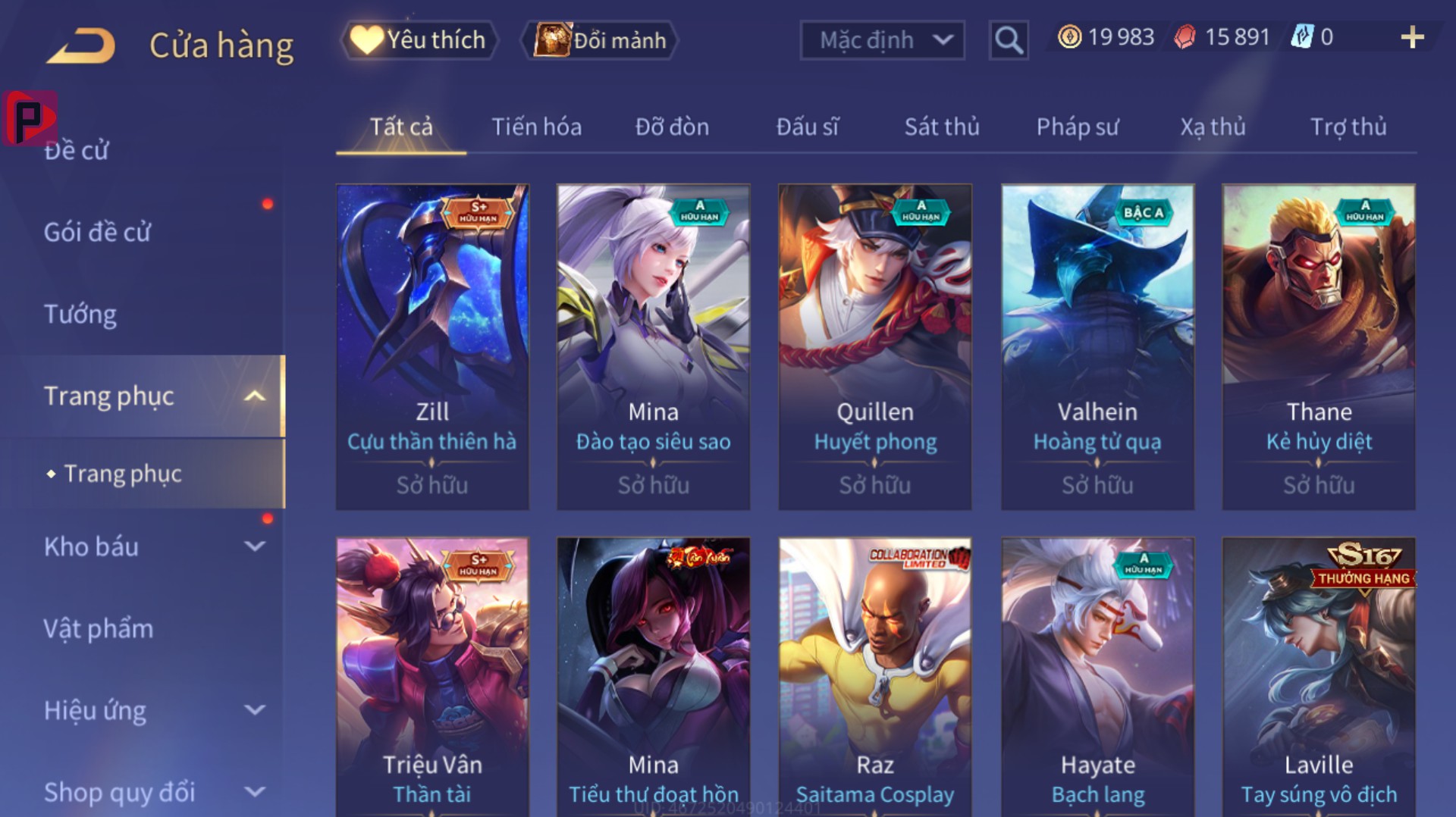Expand the Shop quy đổi section
The width and height of the screenshot is (1456, 817).
pyautogui.click(x=255, y=792)
